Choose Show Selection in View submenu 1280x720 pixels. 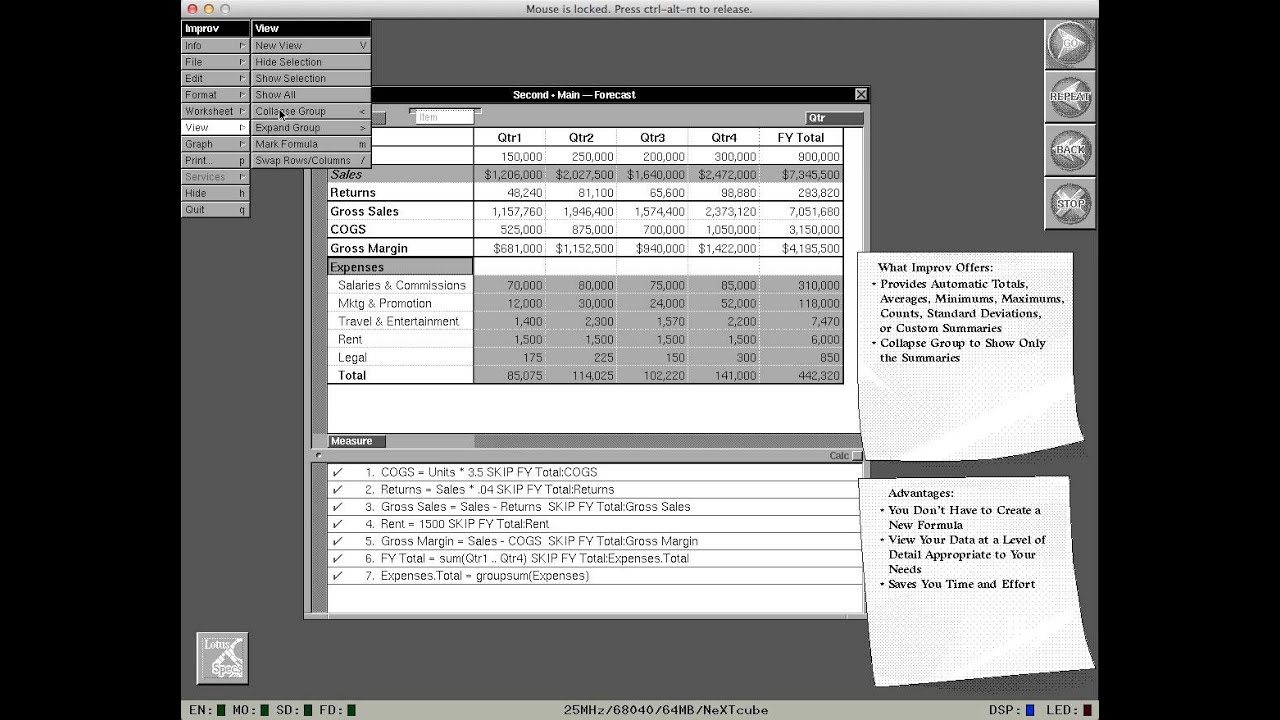311,78
